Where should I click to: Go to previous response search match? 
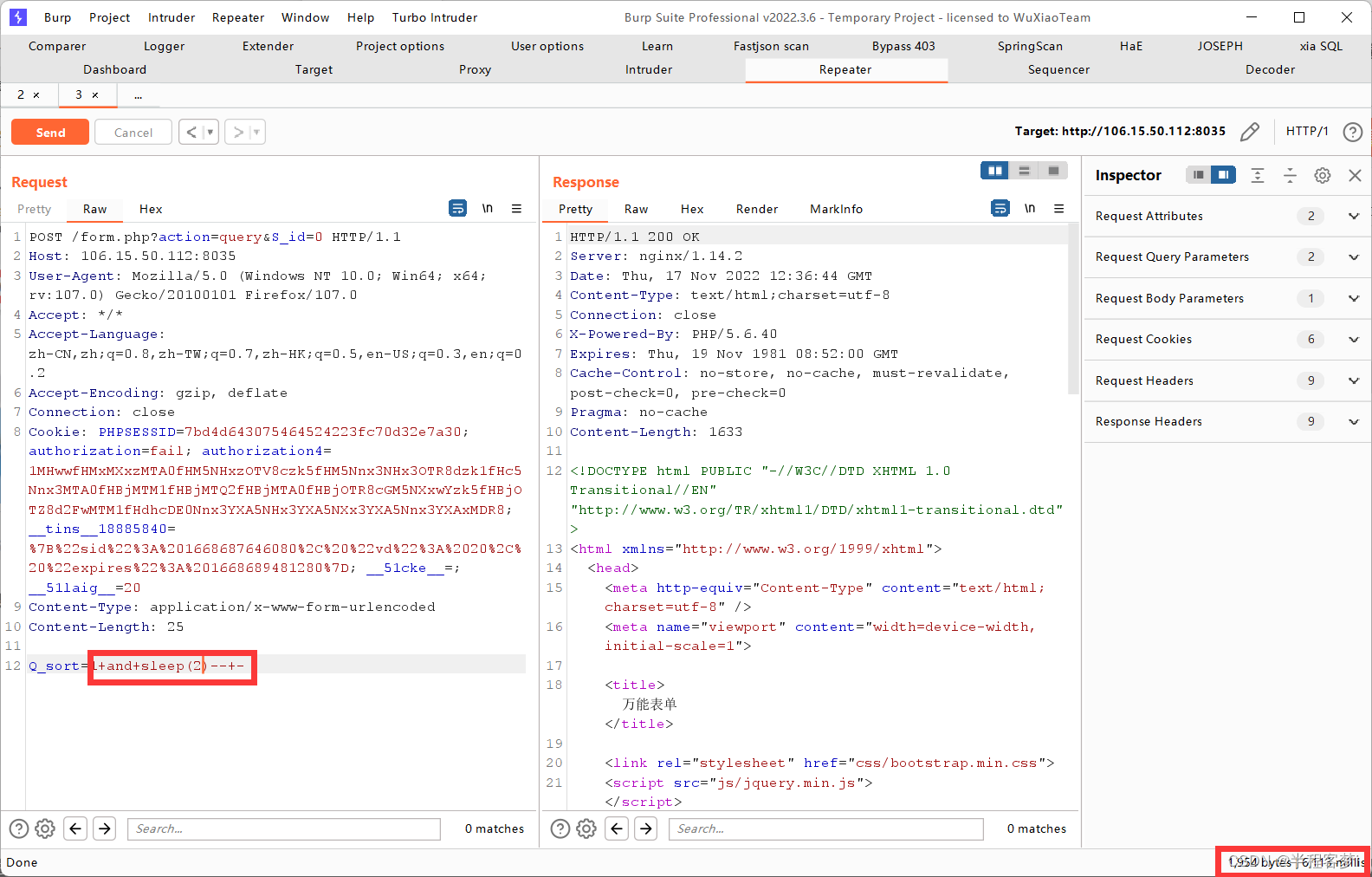[x=617, y=828]
